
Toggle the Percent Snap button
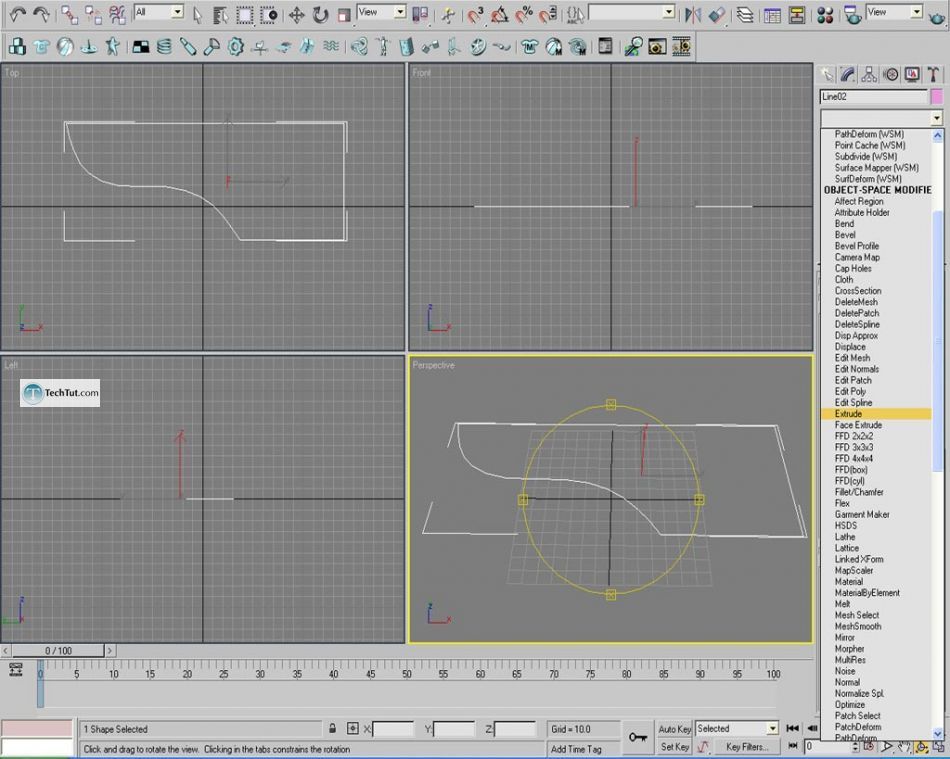(523, 15)
